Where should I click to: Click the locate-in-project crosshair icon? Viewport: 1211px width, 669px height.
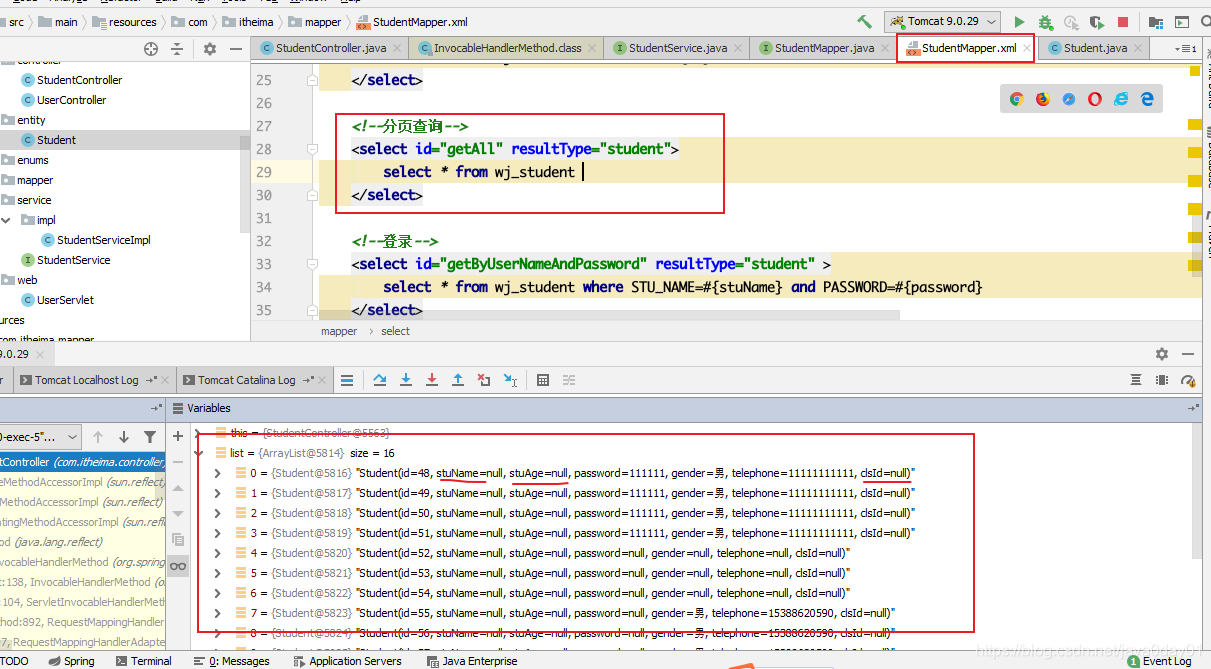pyautogui.click(x=151, y=48)
